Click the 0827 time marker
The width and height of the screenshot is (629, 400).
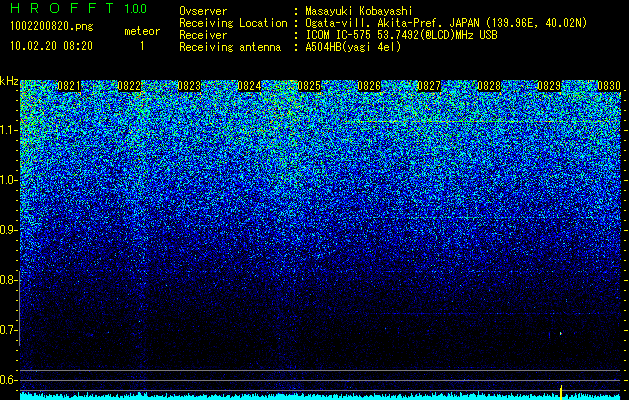(429, 86)
